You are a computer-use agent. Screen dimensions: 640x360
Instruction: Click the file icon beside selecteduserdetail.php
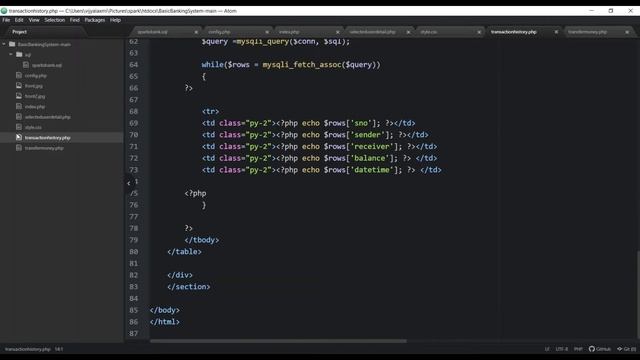(x=19, y=117)
